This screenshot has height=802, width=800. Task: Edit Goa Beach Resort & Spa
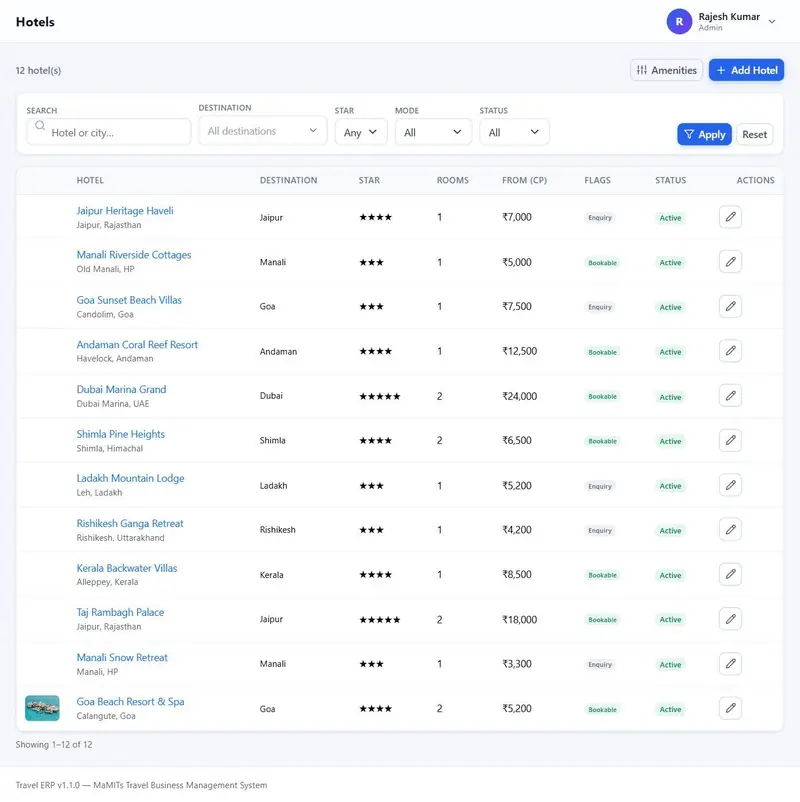coord(730,708)
